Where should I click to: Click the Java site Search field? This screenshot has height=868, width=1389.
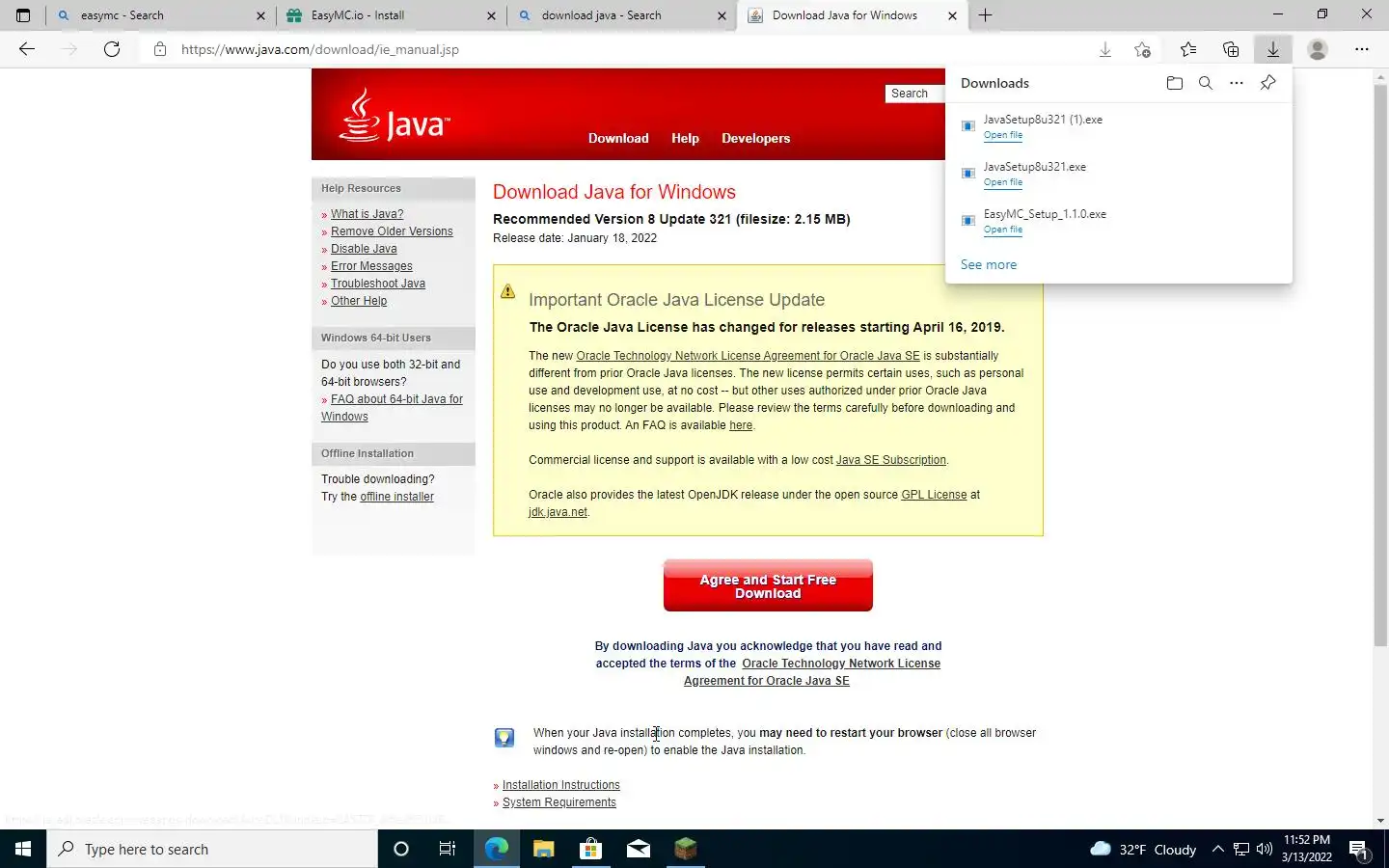click(x=914, y=94)
